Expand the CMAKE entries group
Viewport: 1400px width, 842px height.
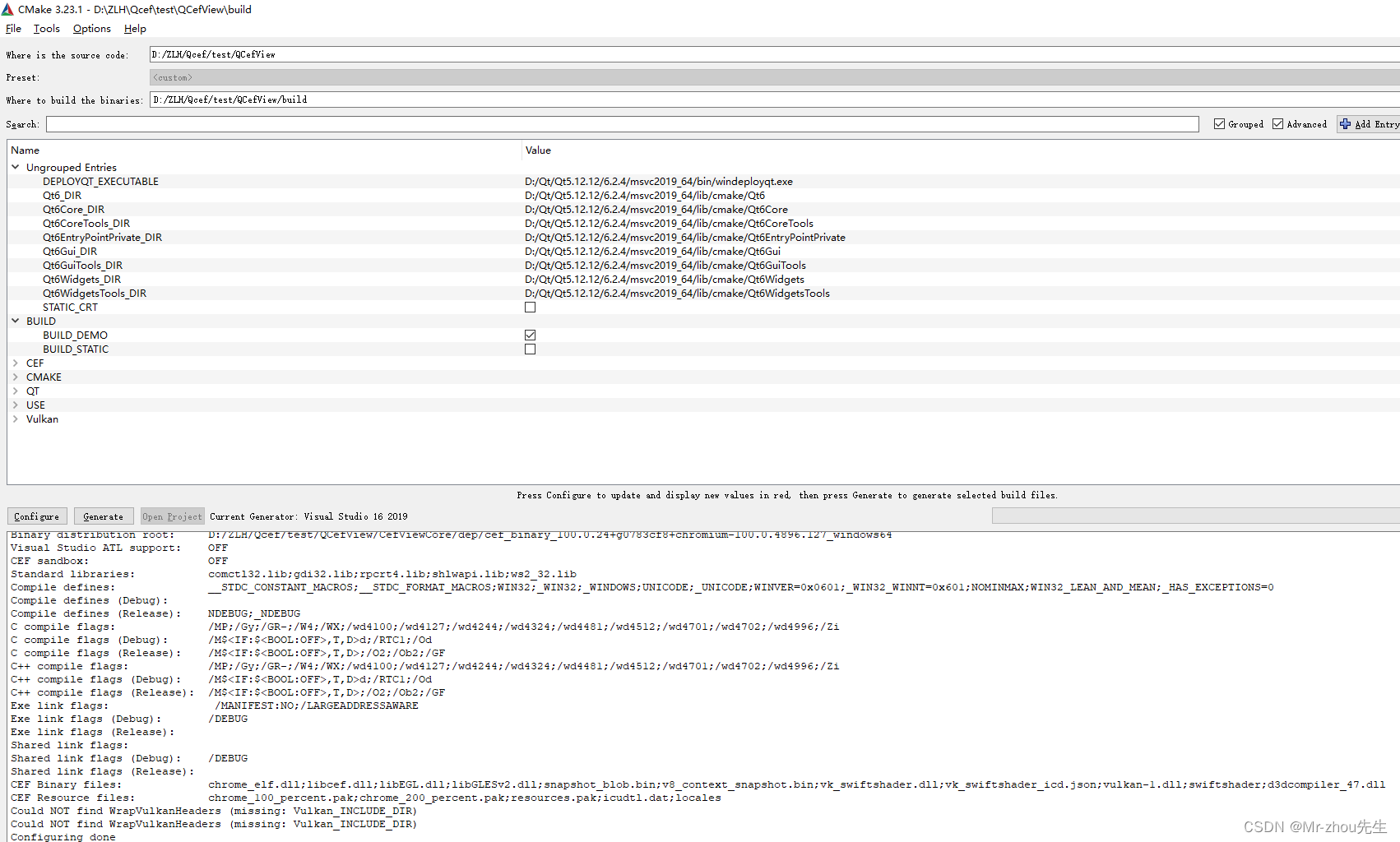(x=15, y=377)
